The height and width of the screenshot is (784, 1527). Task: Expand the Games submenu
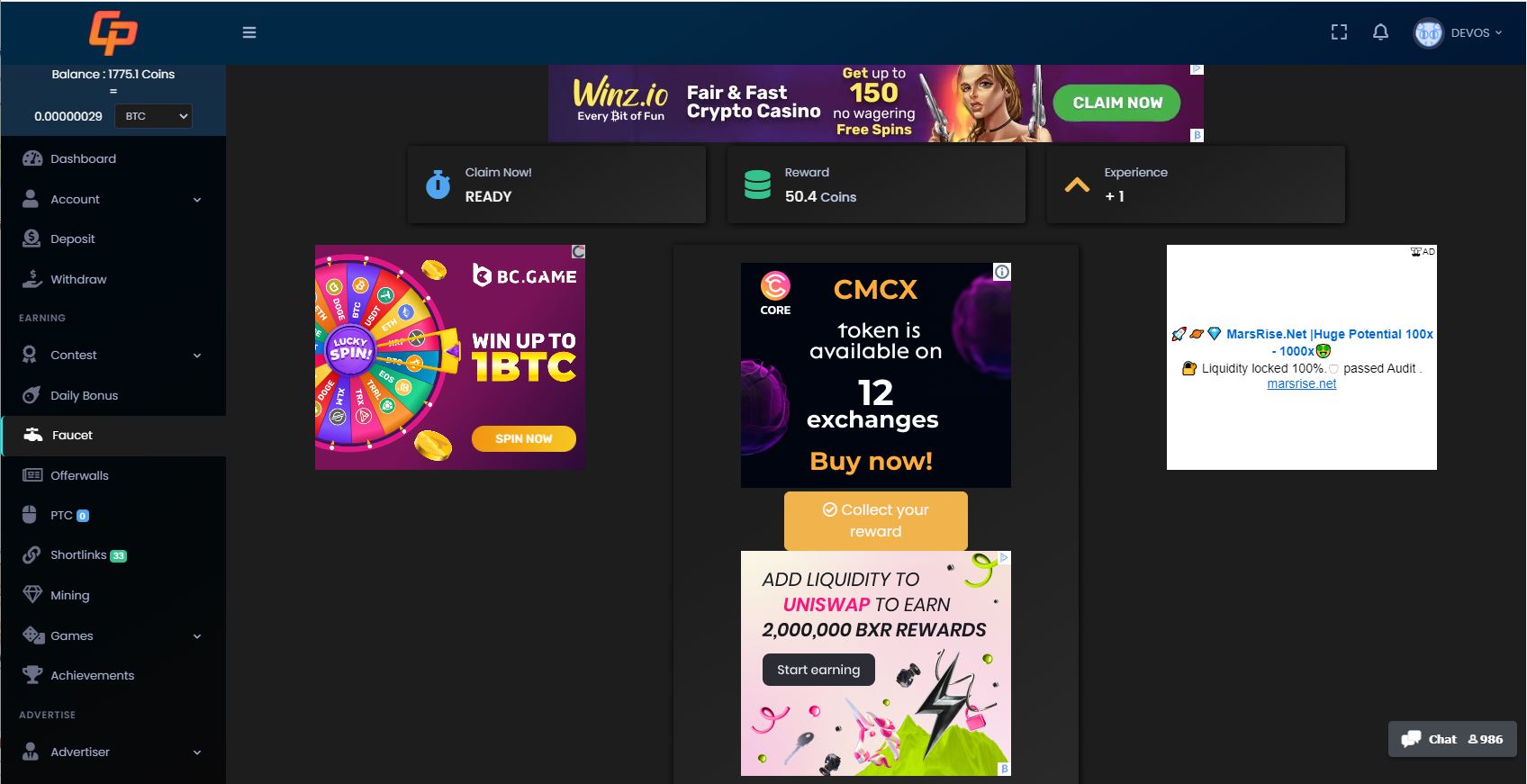pos(113,635)
